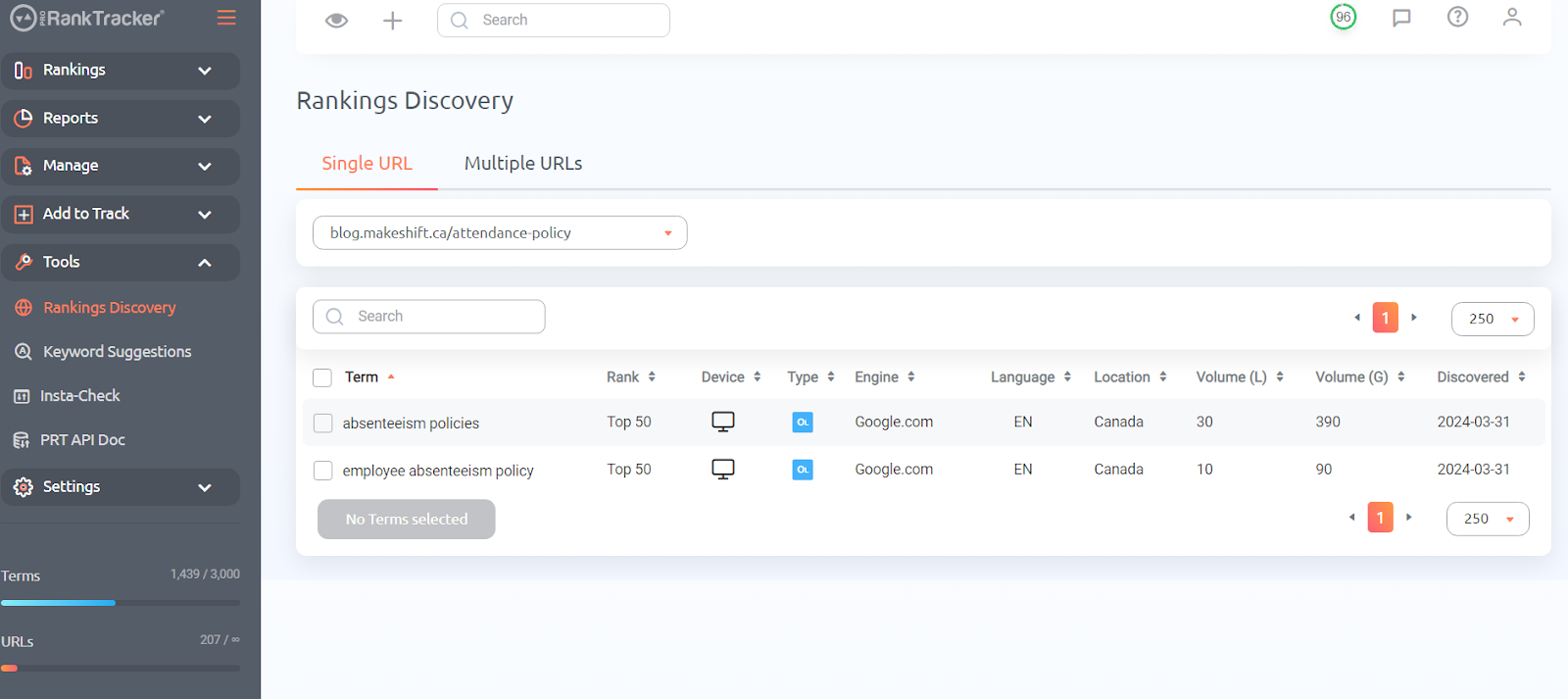
Task: Sort table by Term column
Action: [x=369, y=377]
